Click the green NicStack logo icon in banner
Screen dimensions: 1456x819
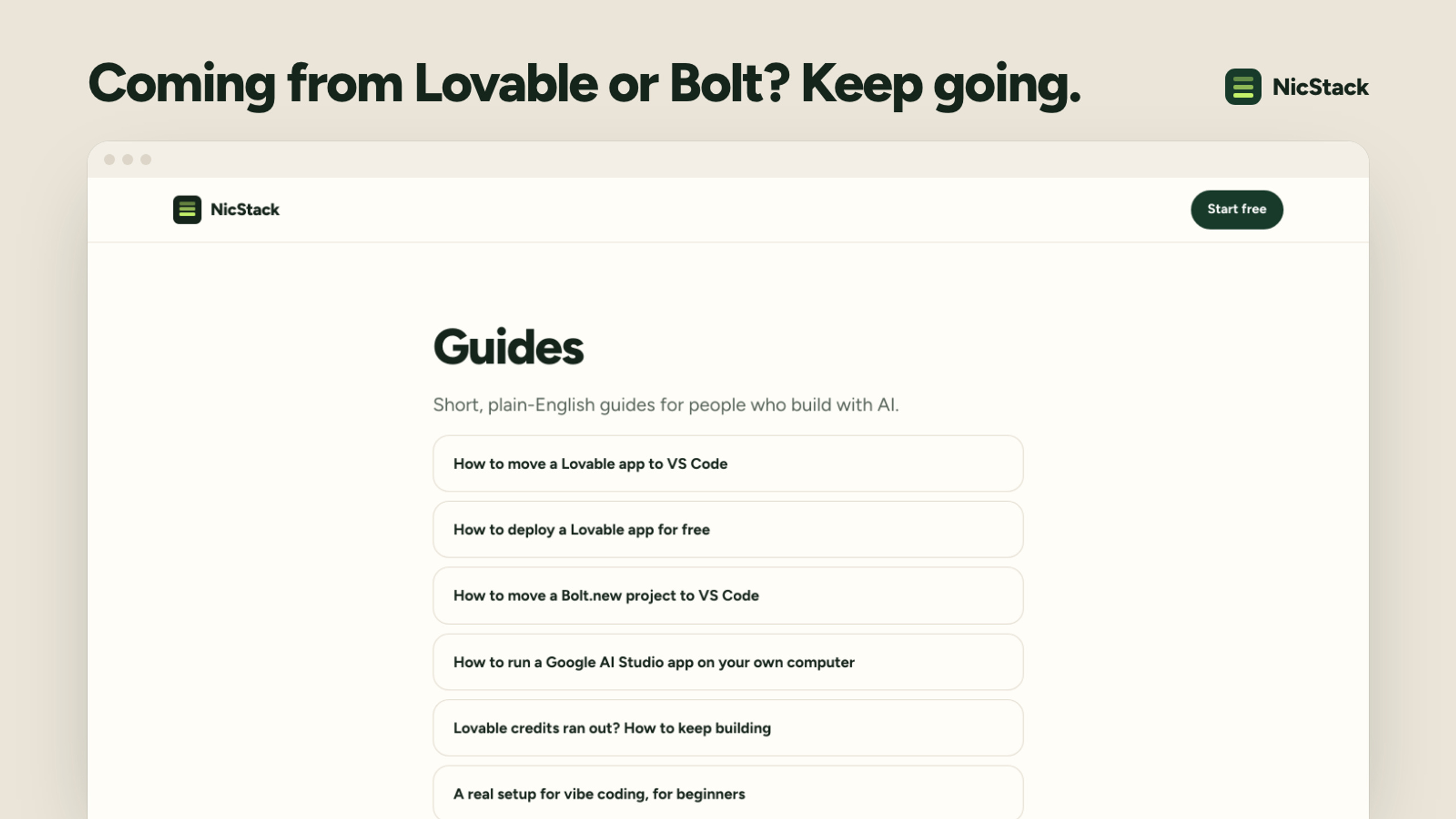click(x=1243, y=86)
